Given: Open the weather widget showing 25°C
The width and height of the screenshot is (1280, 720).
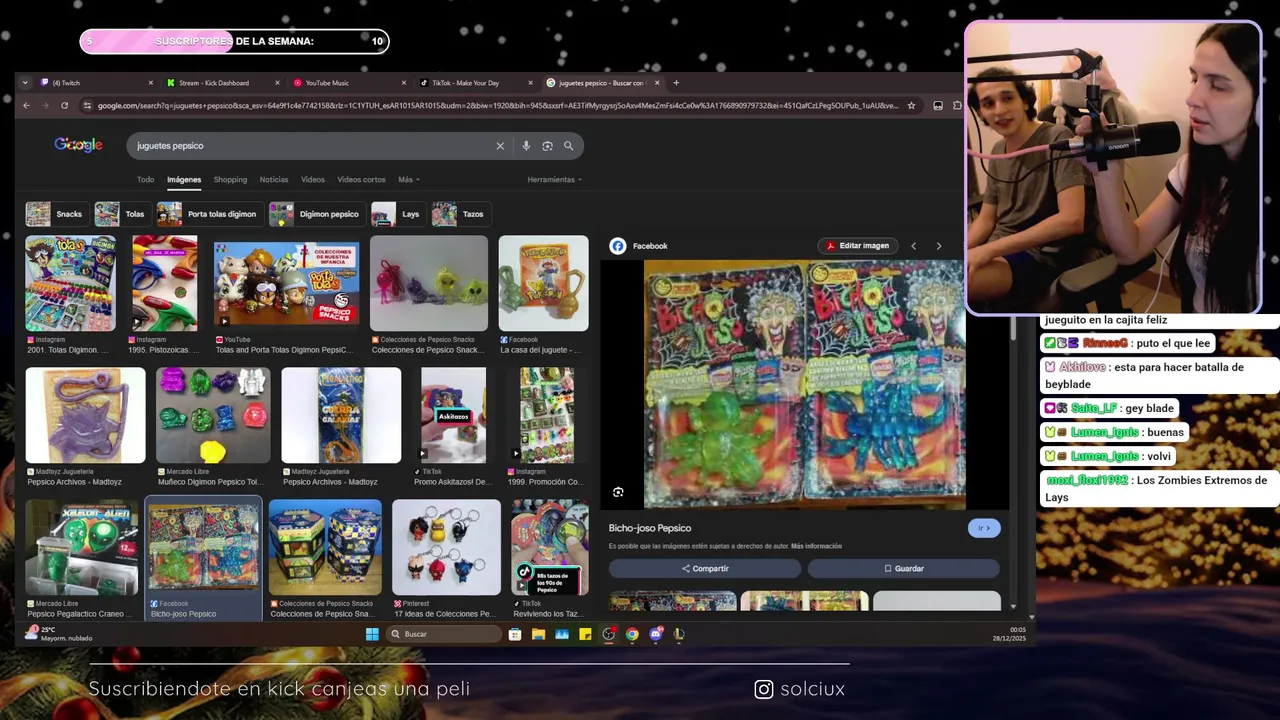Looking at the screenshot, I should 60,634.
